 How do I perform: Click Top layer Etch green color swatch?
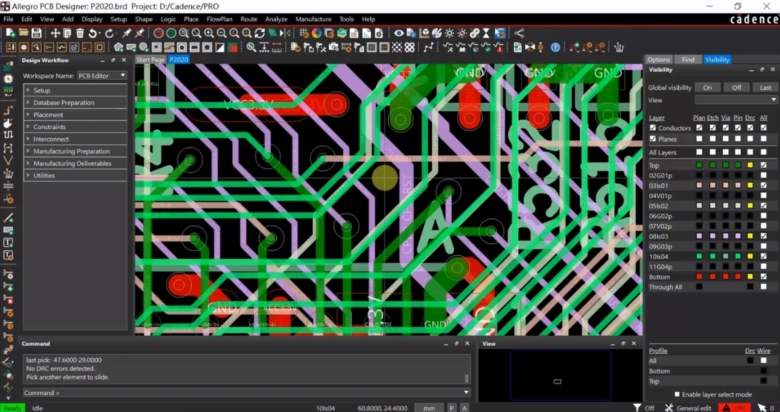(712, 165)
